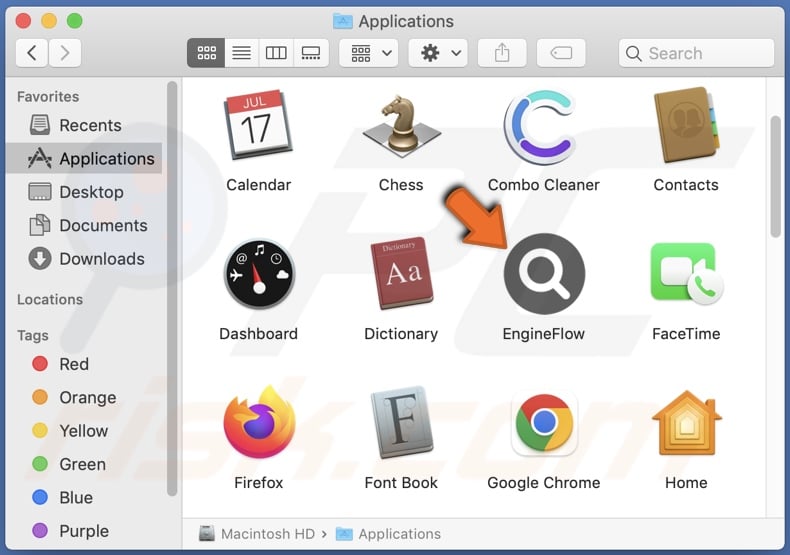The width and height of the screenshot is (790, 555).
Task: Filter by the Yellow tag
Action: tap(84, 431)
